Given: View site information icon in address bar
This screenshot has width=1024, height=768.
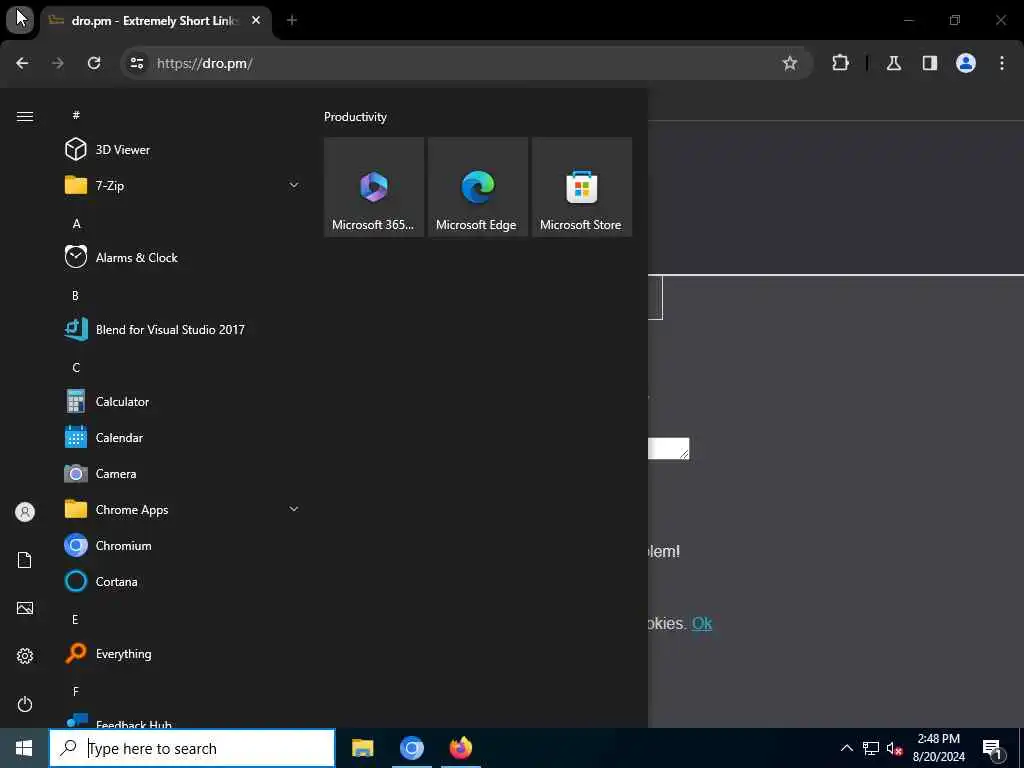Looking at the screenshot, I should [137, 63].
